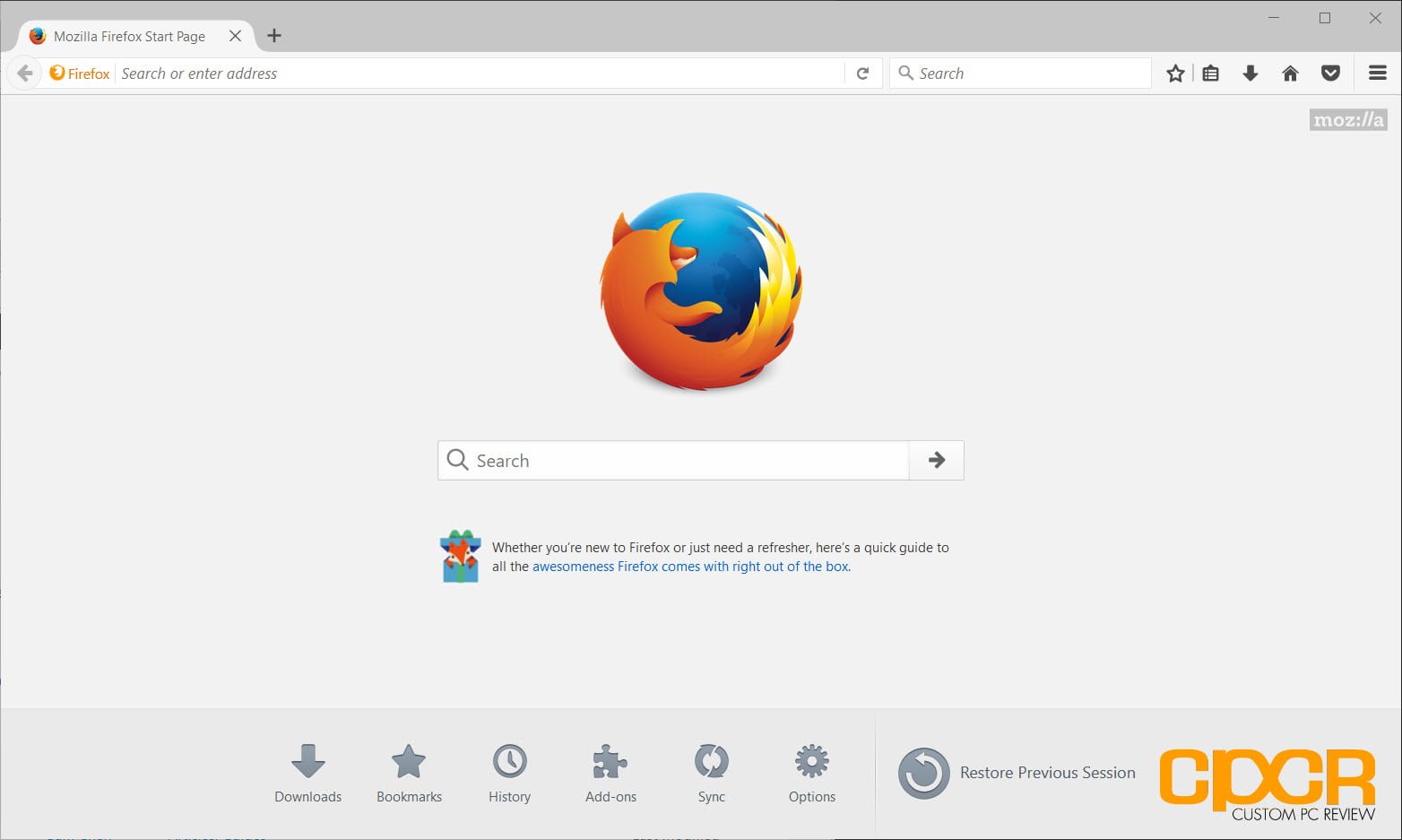Screen dimensions: 1402x840
Task: Click the page's central Search field
Action: point(673,460)
